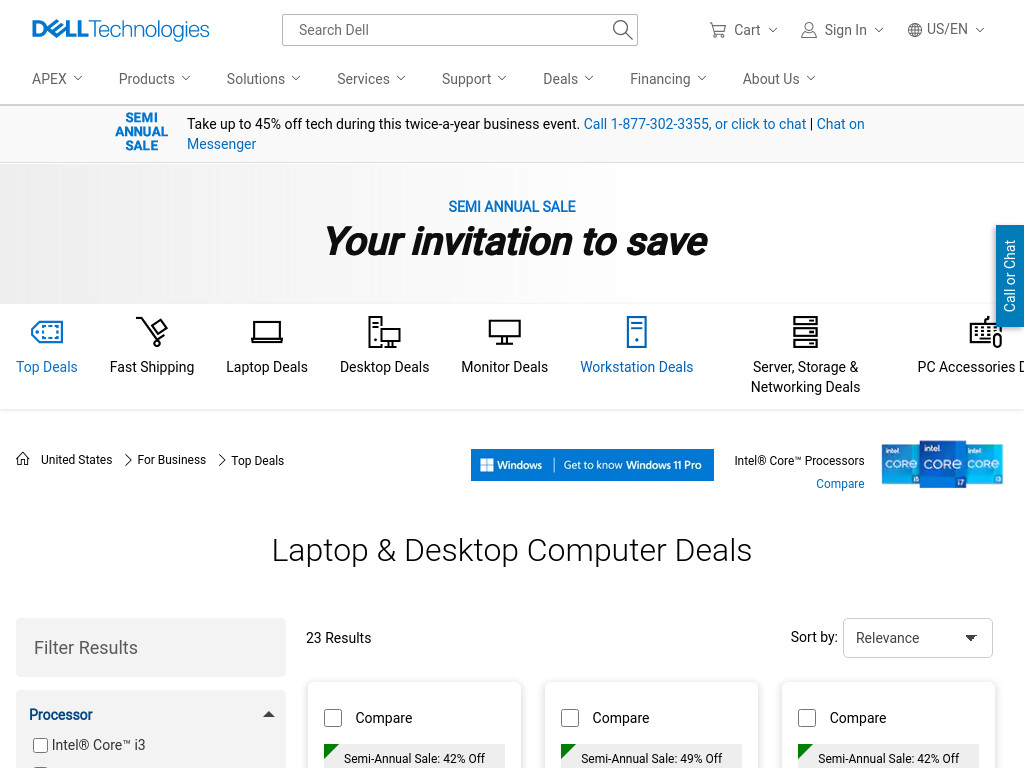Click the SEMI ANNUAL SALE hero heading
The image size is (1024, 768).
(x=512, y=207)
